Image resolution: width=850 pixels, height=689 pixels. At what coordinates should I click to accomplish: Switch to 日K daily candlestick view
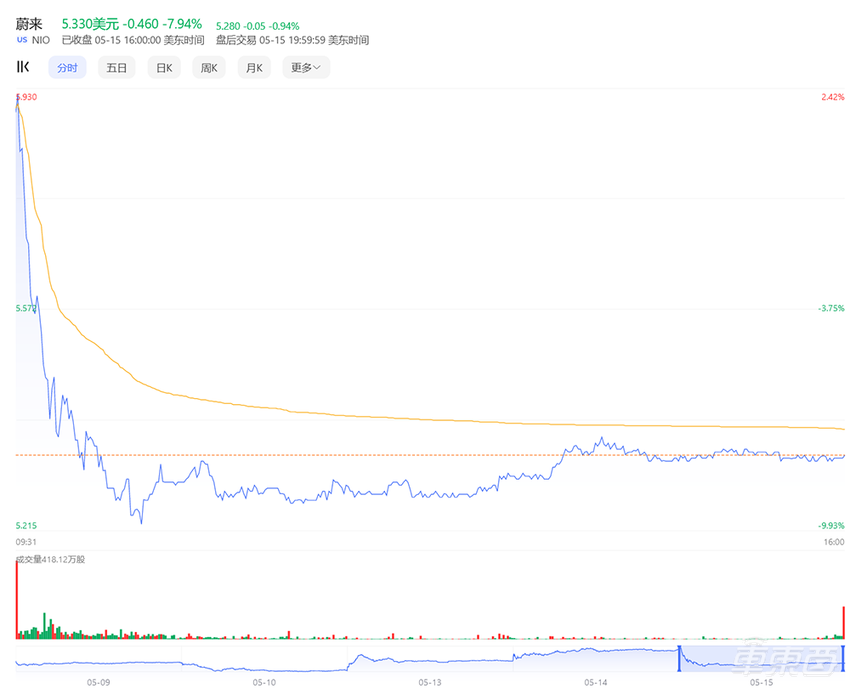pyautogui.click(x=163, y=68)
